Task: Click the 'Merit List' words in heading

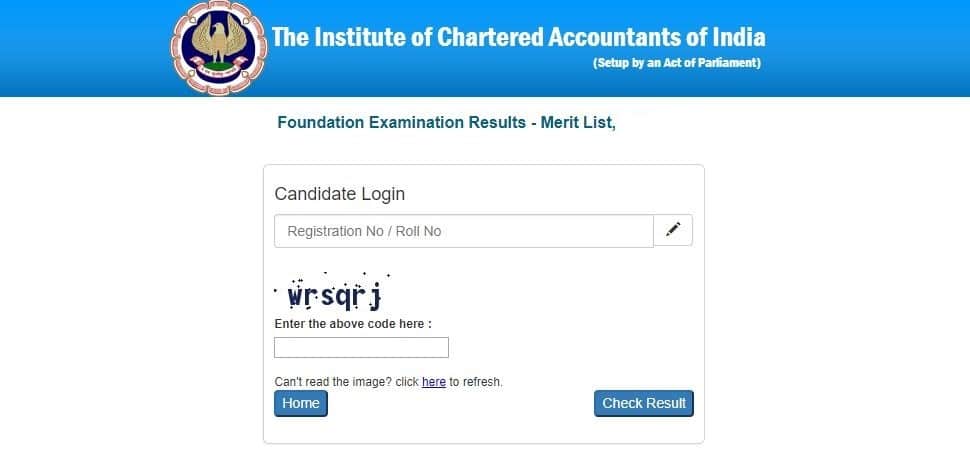Action: click(x=577, y=123)
